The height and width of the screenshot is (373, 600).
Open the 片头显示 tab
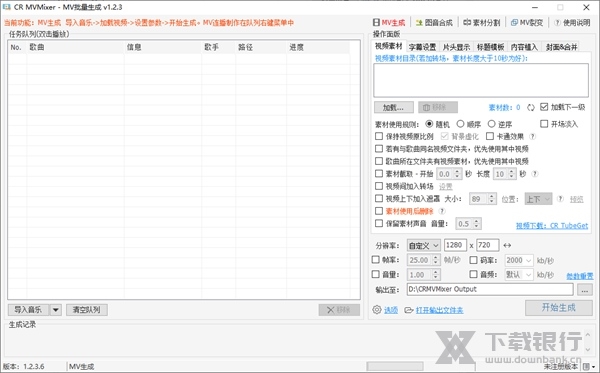point(456,47)
